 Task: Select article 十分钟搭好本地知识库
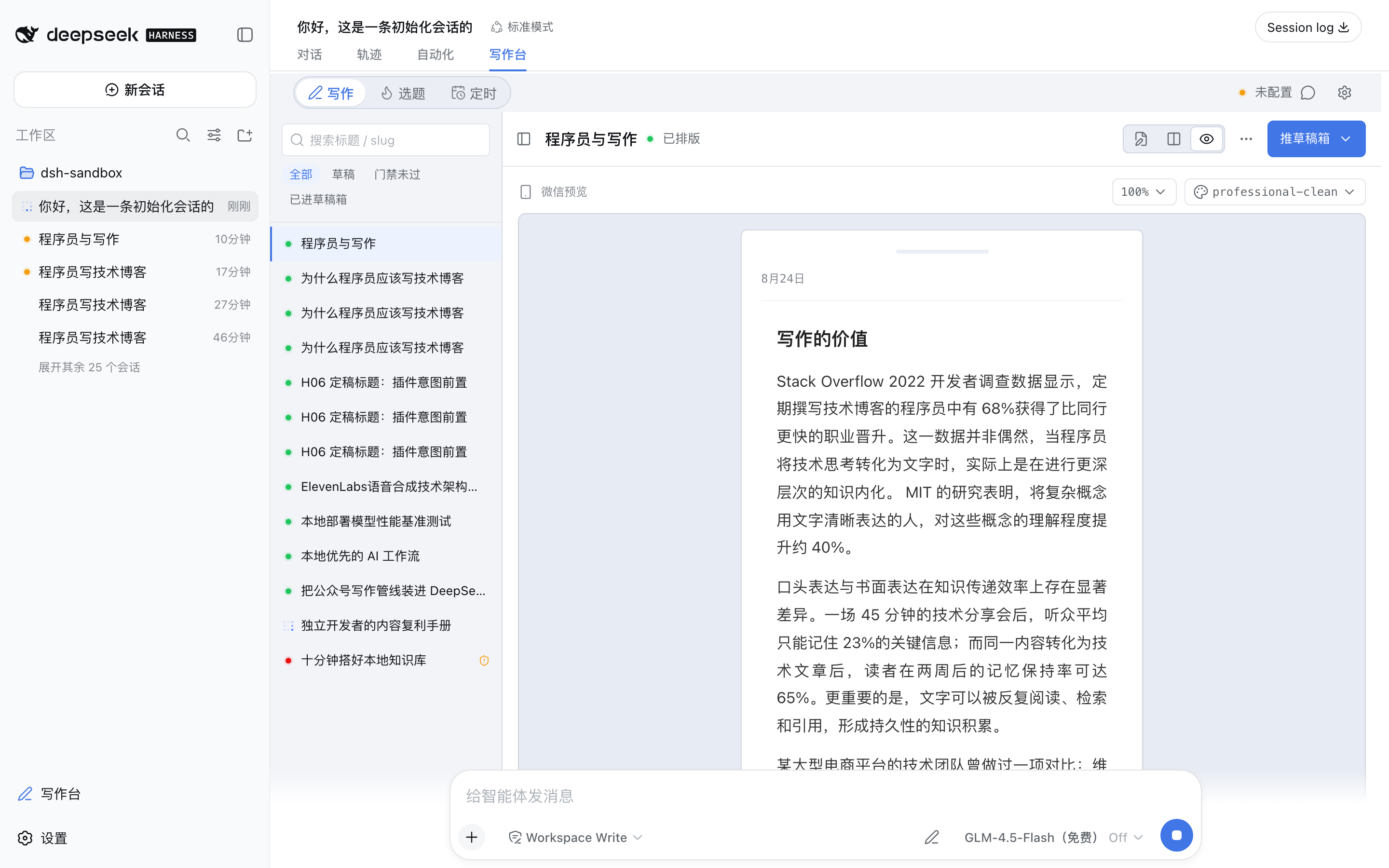tap(386, 660)
